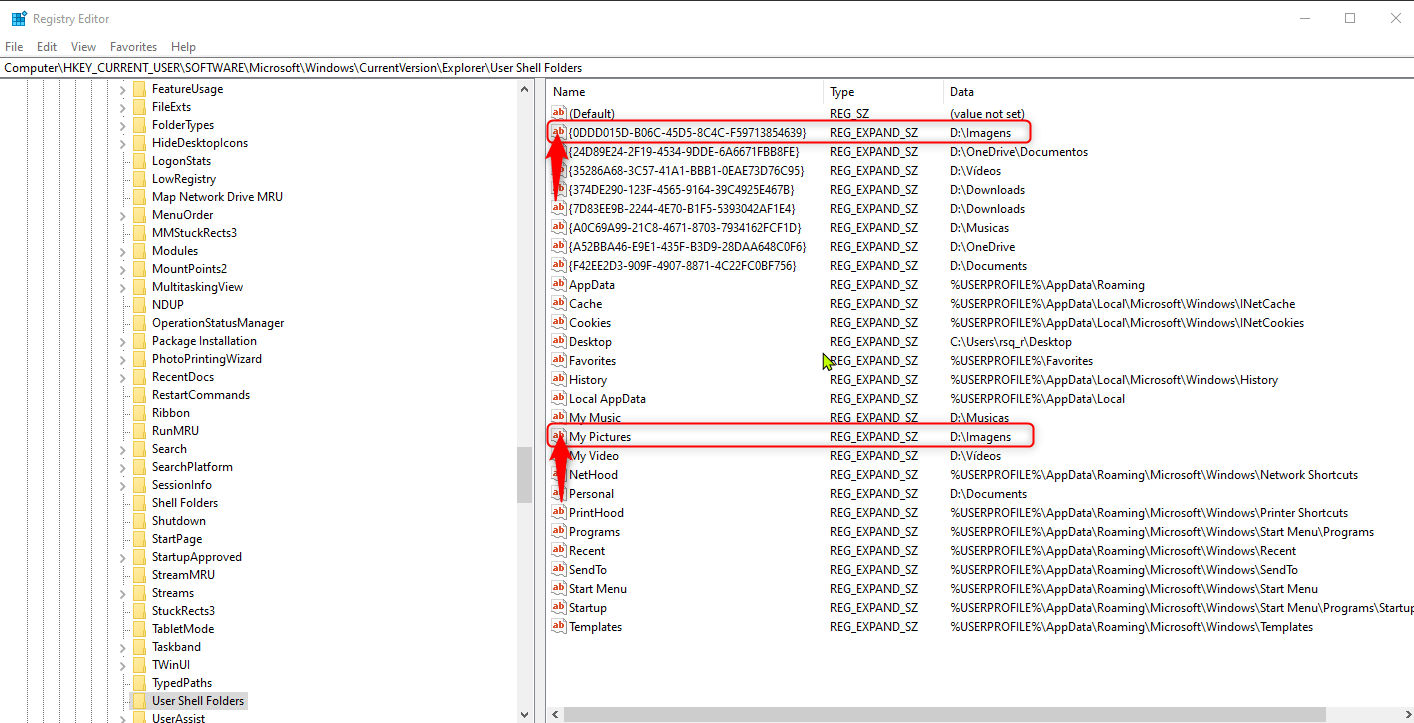Select the Map Network Drive MRU key

(x=217, y=197)
